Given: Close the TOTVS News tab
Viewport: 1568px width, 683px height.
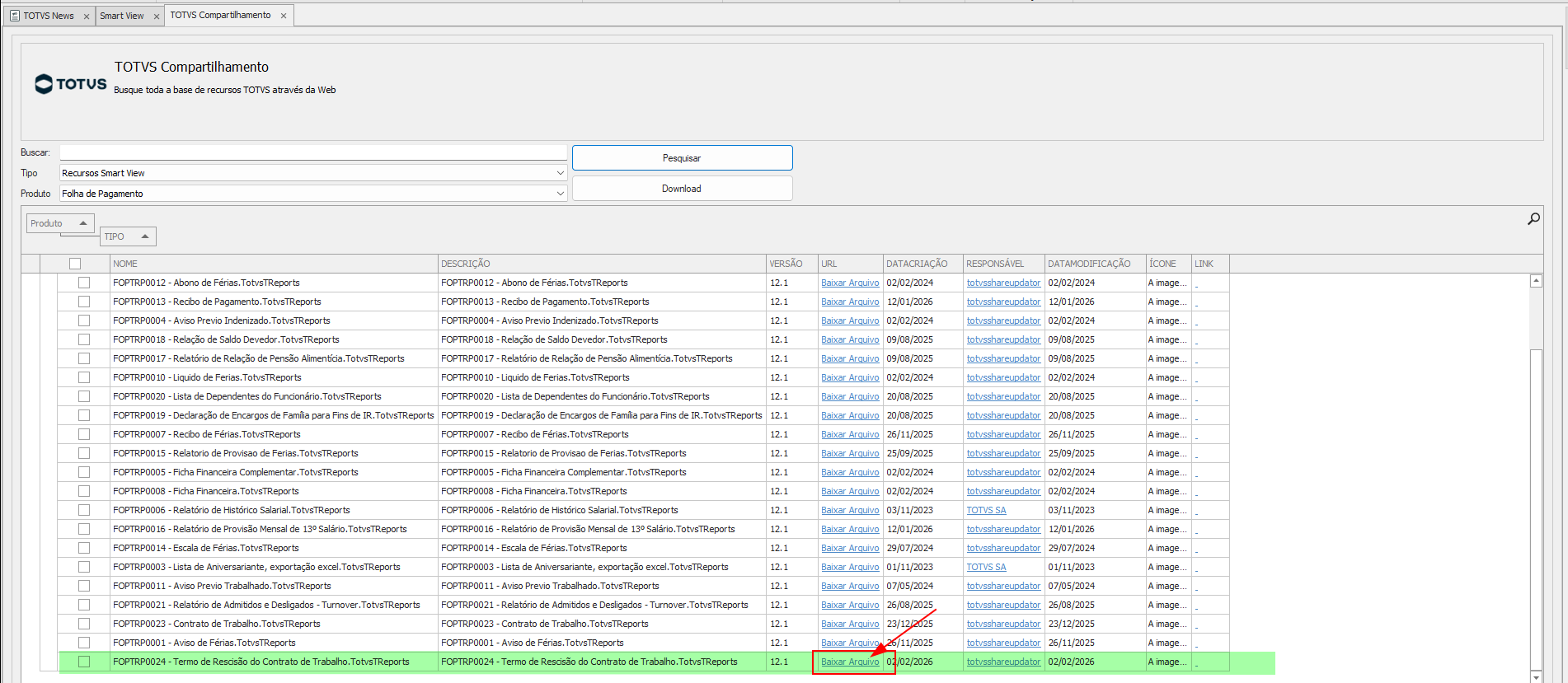Looking at the screenshot, I should (x=87, y=16).
